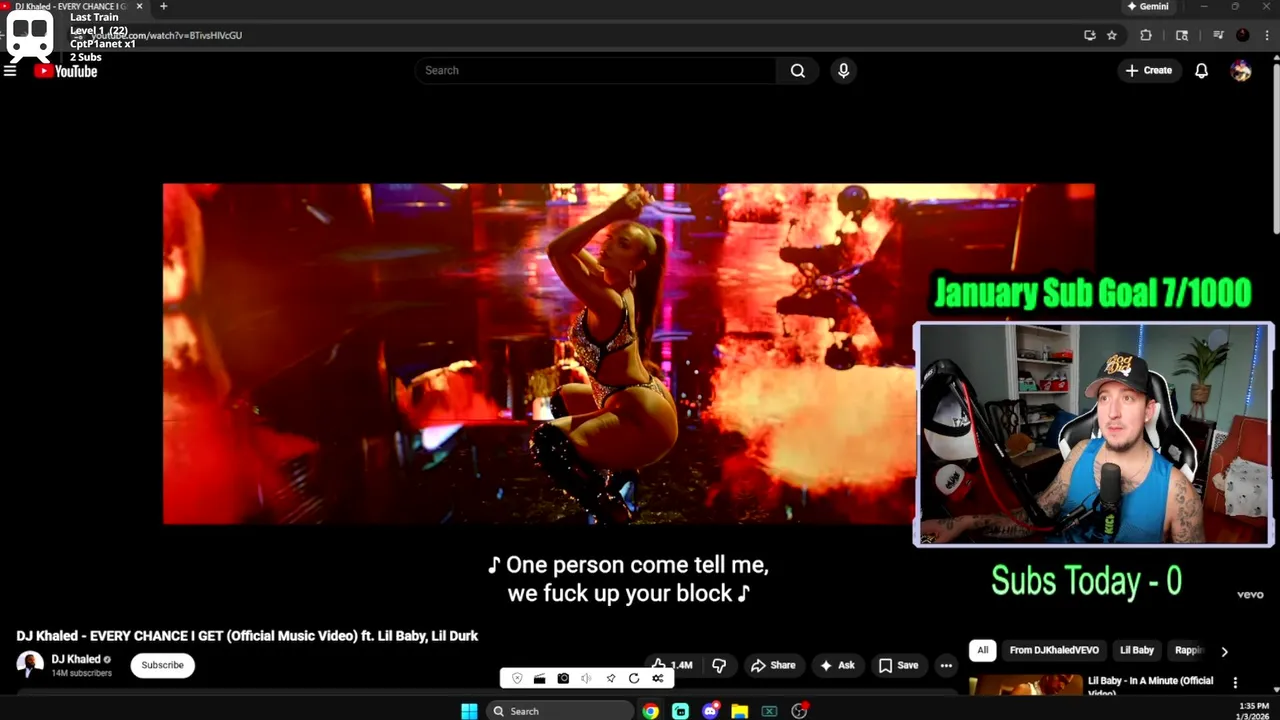Toggle speaker sound icon in floating toolbar

[x=586, y=678]
